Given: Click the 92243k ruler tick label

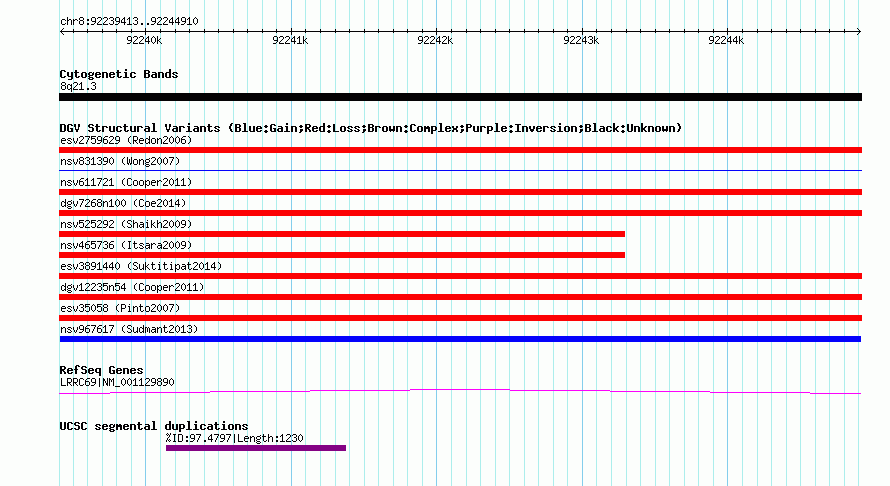Looking at the screenshot, I should pos(581,40).
